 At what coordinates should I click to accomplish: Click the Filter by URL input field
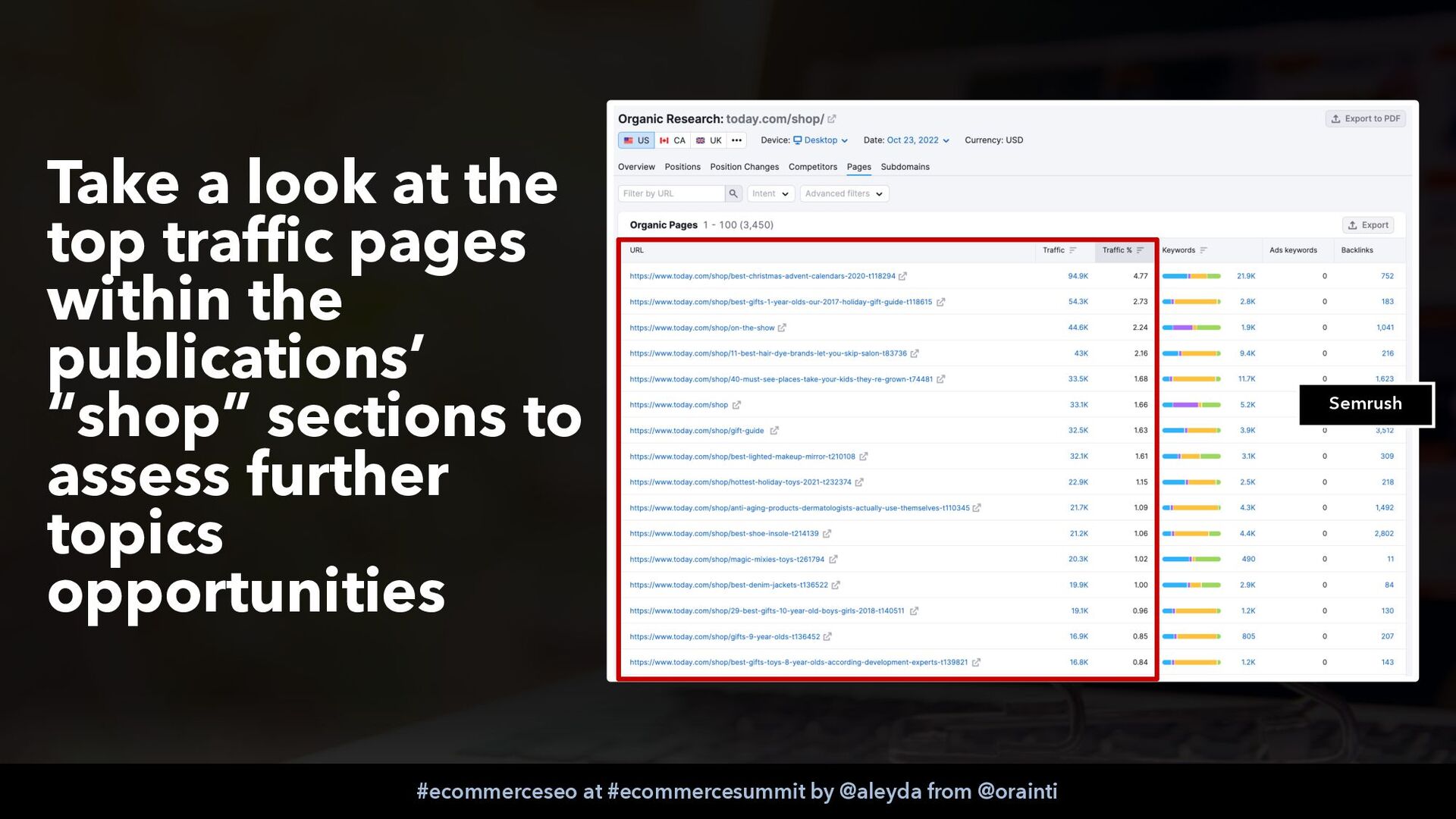click(671, 193)
